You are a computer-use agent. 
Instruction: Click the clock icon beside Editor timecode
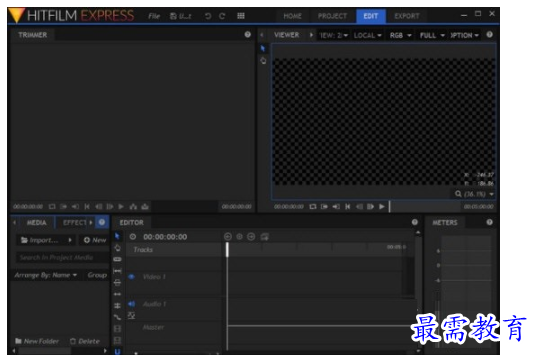coord(133,236)
